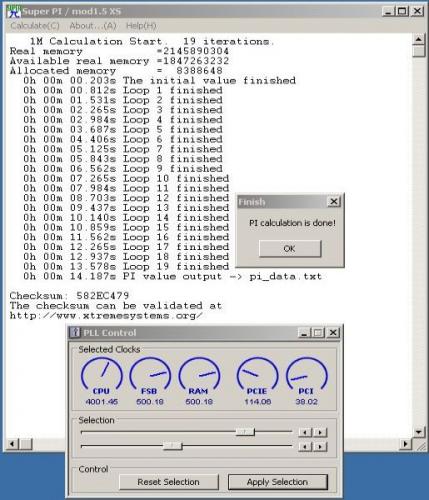Close the PLL Control window
The image size is (429, 500).
coord(333,333)
